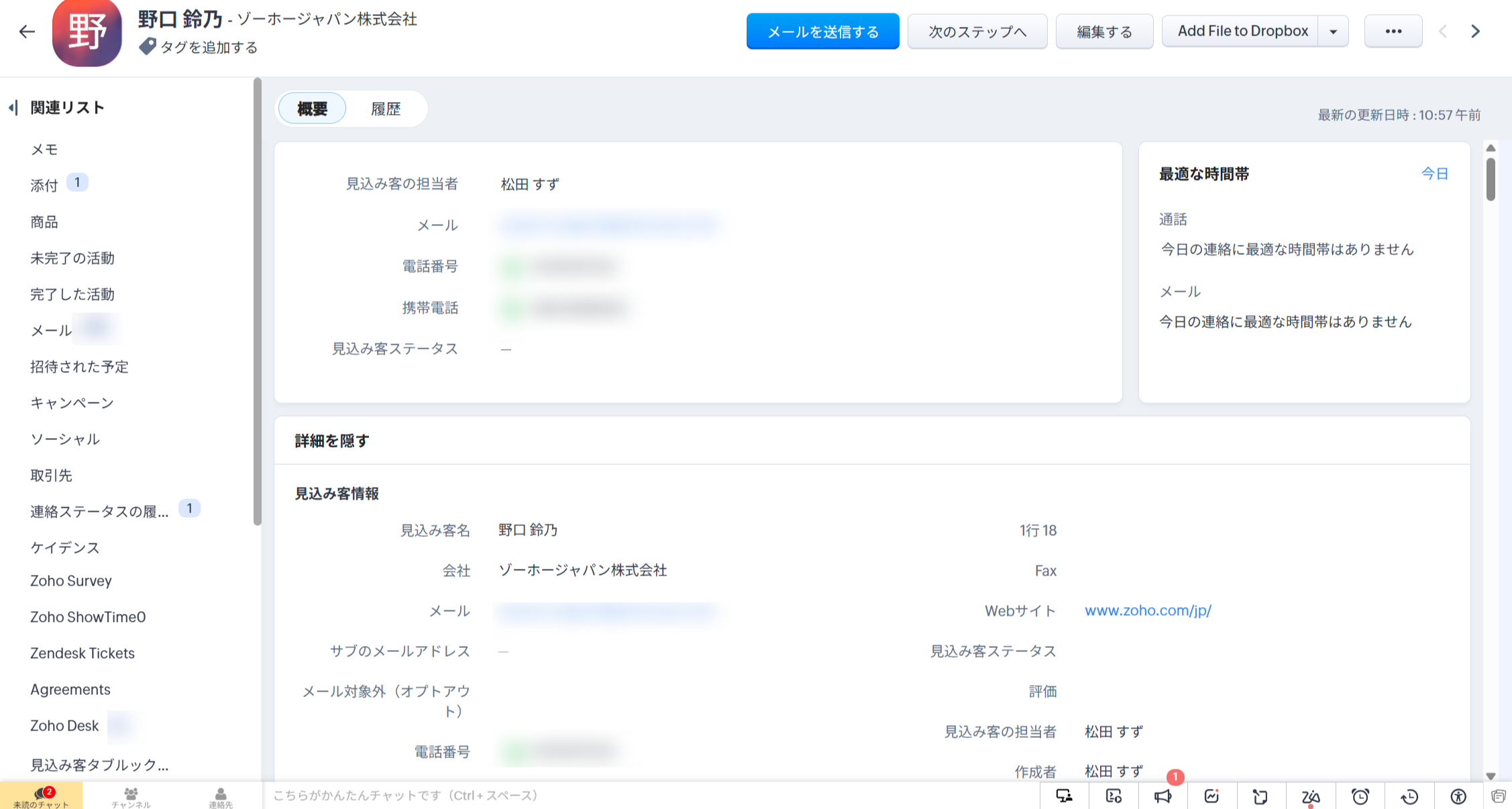Open the more options ellipsis menu
The image size is (1512, 809).
[1393, 32]
